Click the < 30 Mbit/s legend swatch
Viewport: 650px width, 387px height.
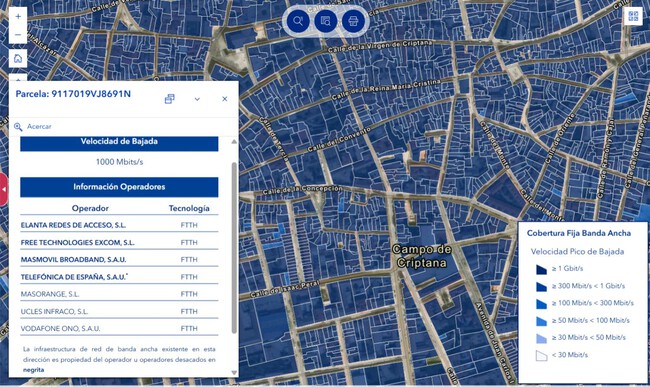pyautogui.click(x=541, y=356)
